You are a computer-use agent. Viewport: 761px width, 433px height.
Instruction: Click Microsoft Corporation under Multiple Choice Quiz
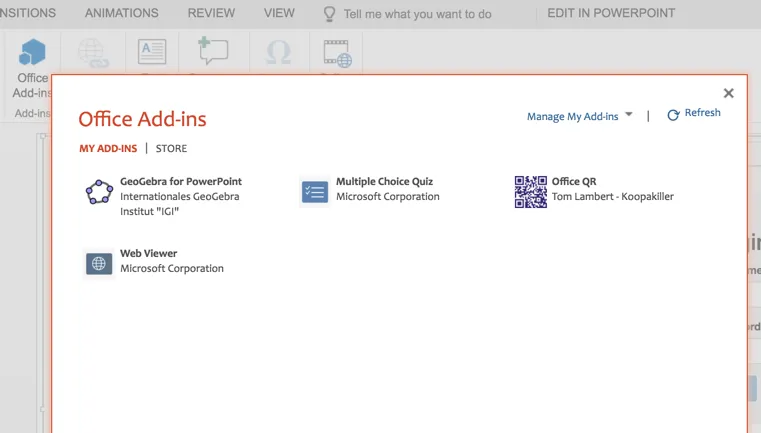[388, 197]
